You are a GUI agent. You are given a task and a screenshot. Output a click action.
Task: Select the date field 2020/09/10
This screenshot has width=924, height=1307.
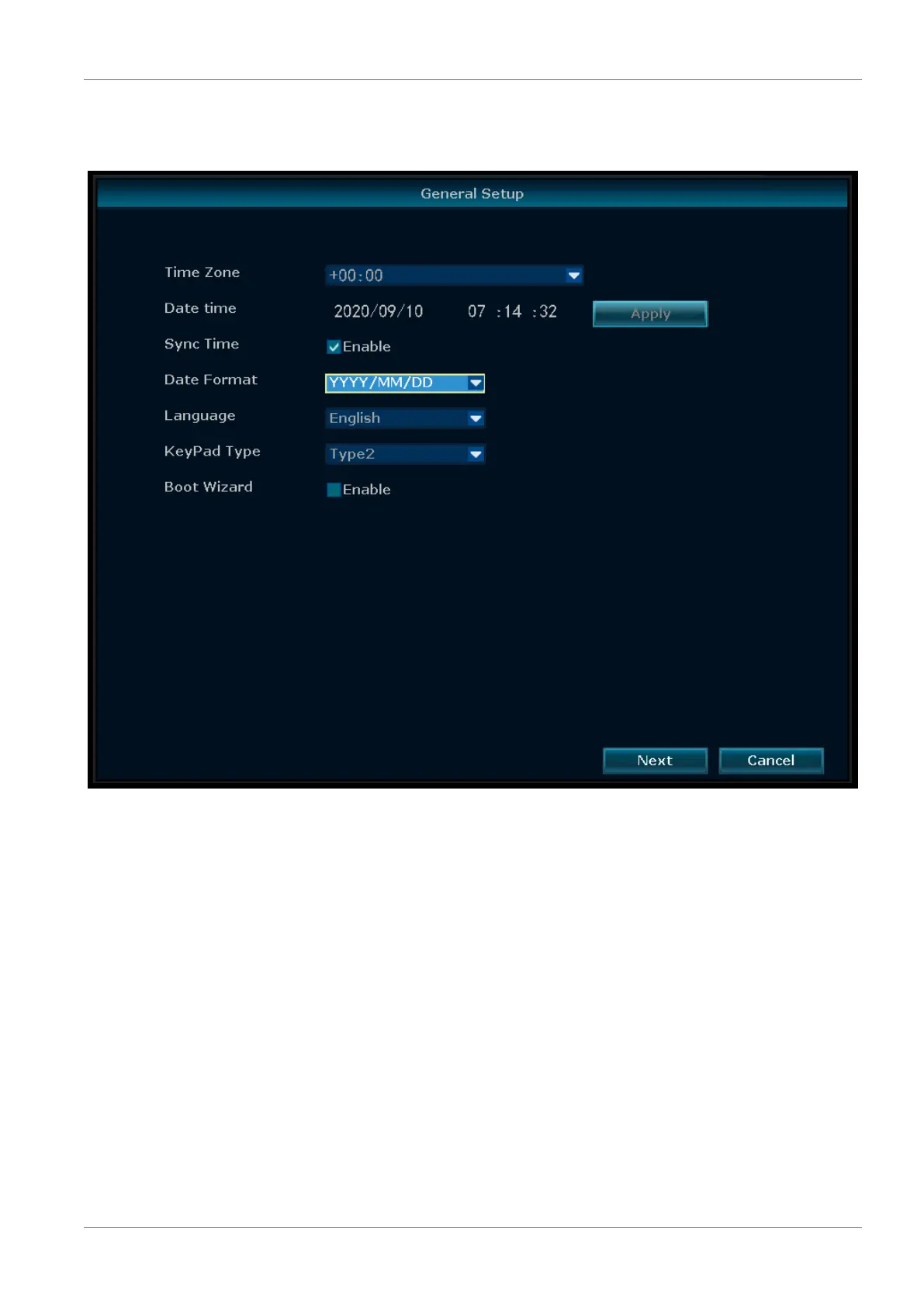click(x=379, y=311)
